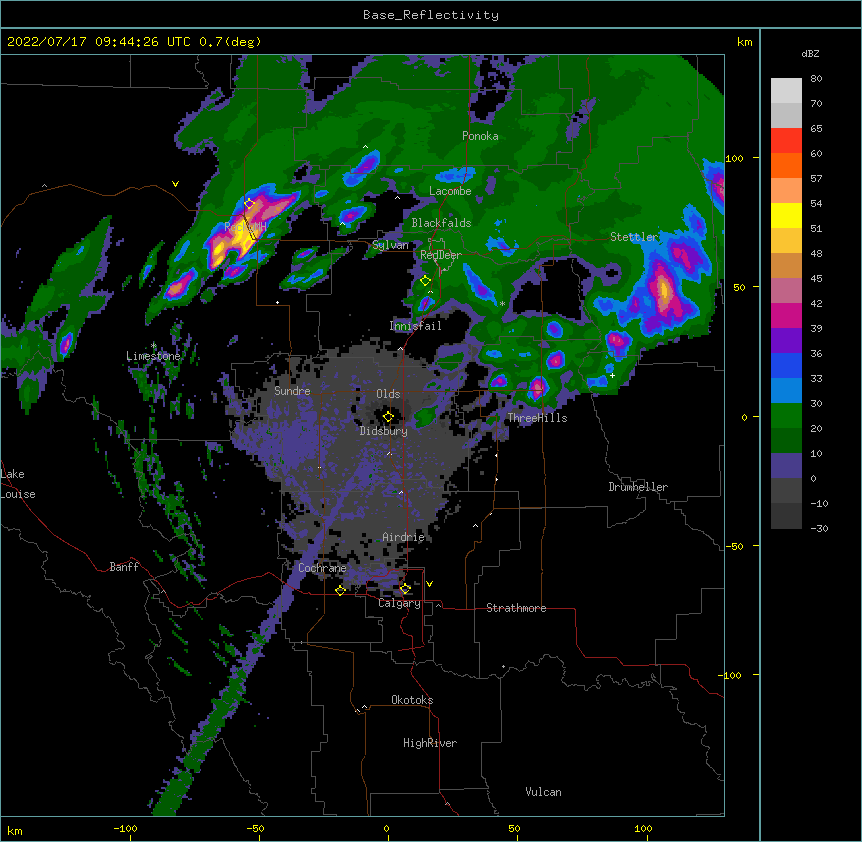The height and width of the screenshot is (842, 862).
Task: Select the orange 57-60 dBZ legend swatch
Action: [786, 165]
